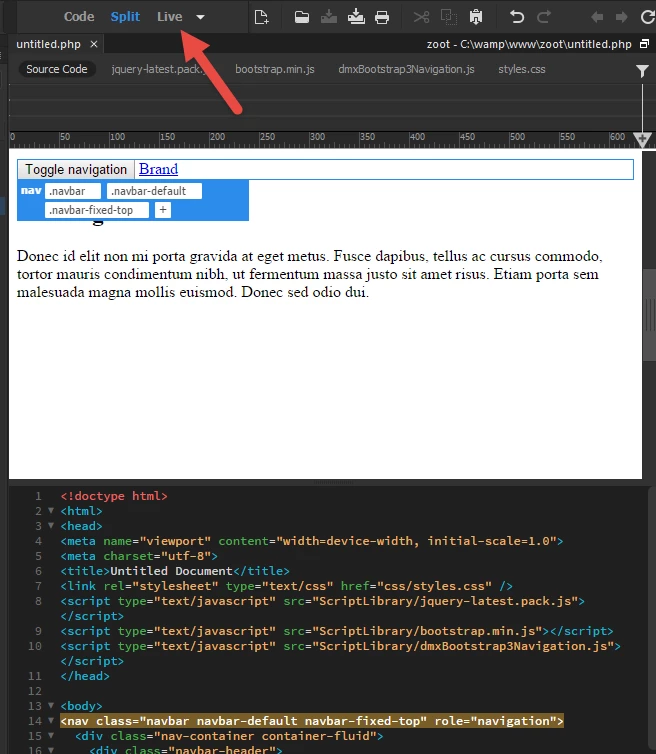Viewport: 656px width, 754px height.
Task: Open the Live view options dropdown arrow
Action: point(201,17)
